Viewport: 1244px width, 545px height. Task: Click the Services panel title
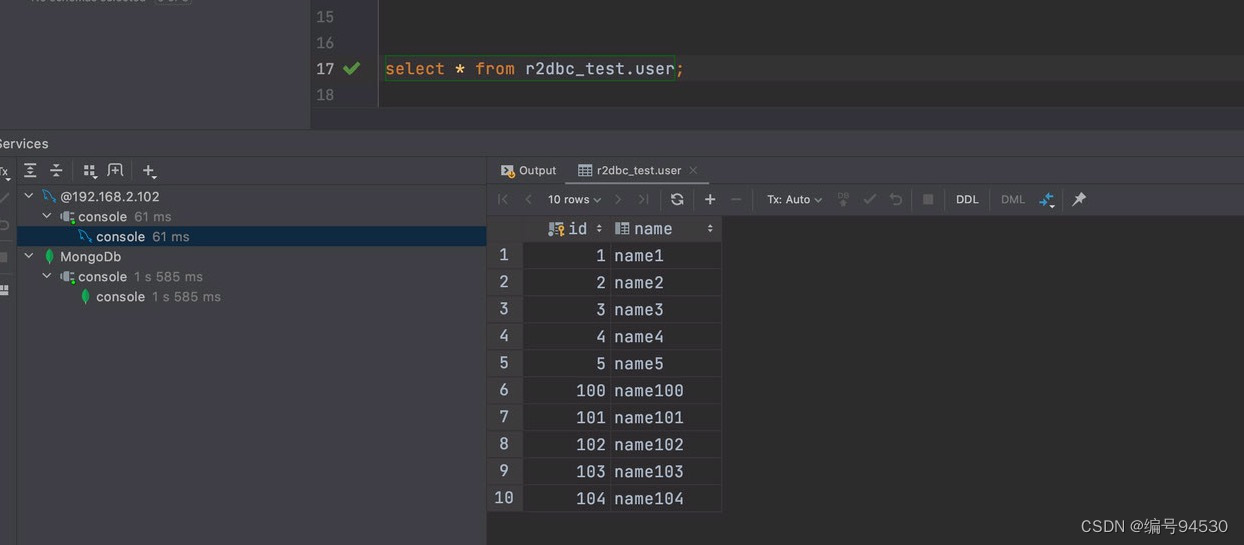point(24,144)
